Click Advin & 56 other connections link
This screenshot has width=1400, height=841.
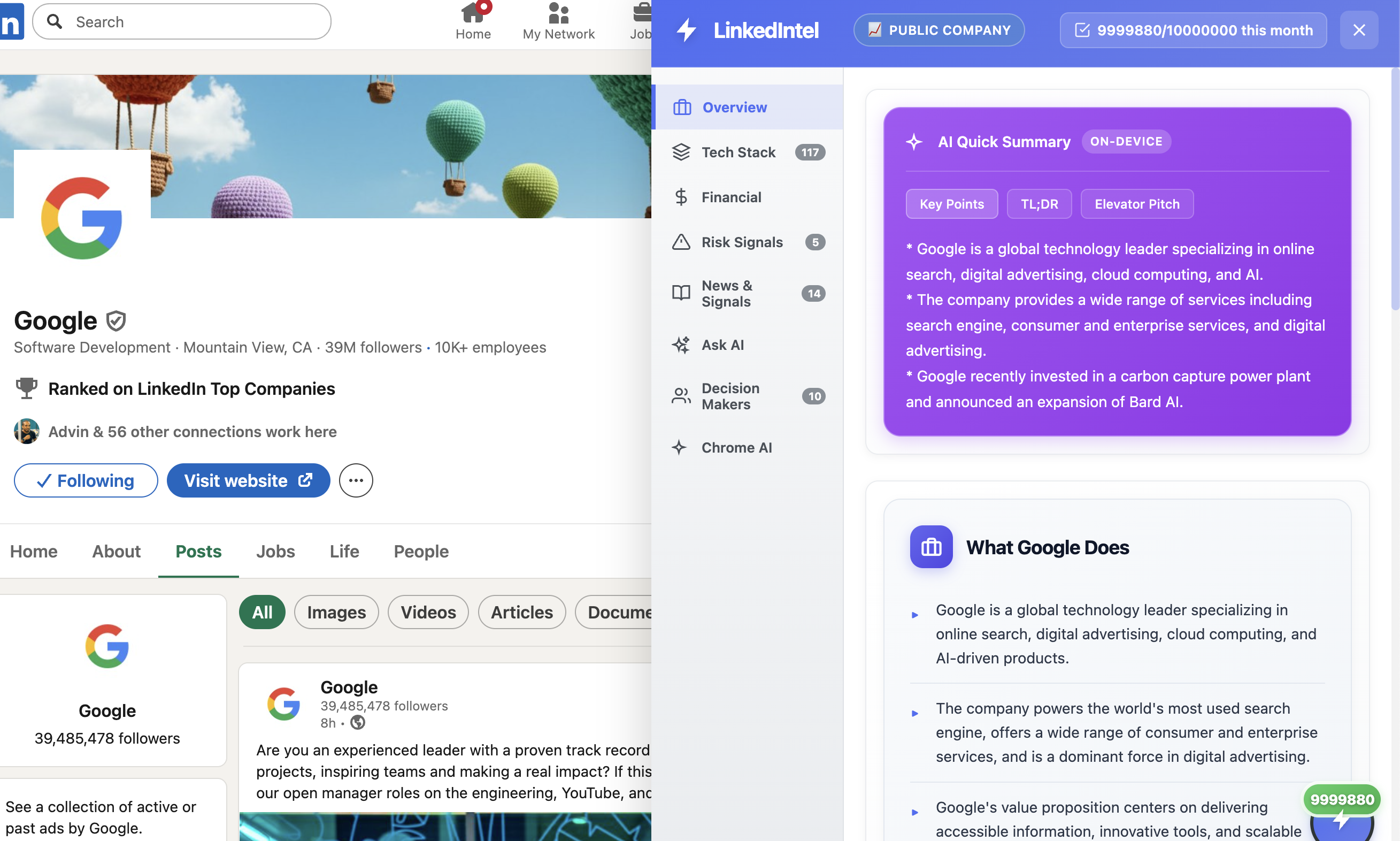(x=192, y=432)
